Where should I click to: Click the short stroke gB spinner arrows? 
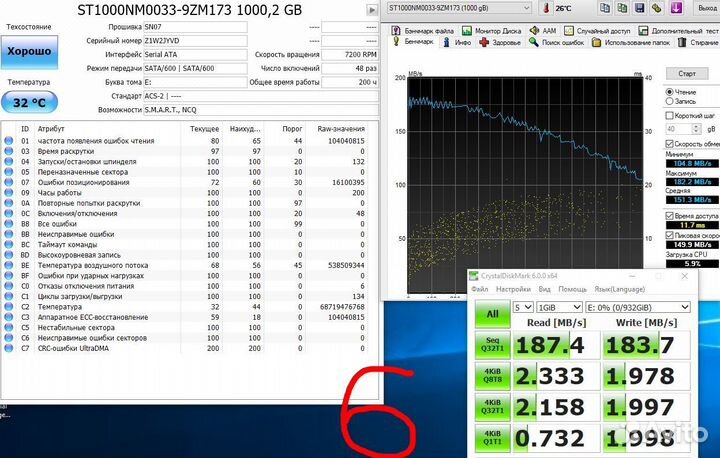coord(696,129)
